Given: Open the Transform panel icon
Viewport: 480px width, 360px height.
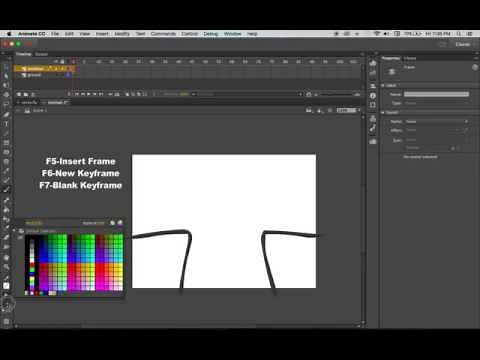Looking at the screenshot, I should (373, 105).
